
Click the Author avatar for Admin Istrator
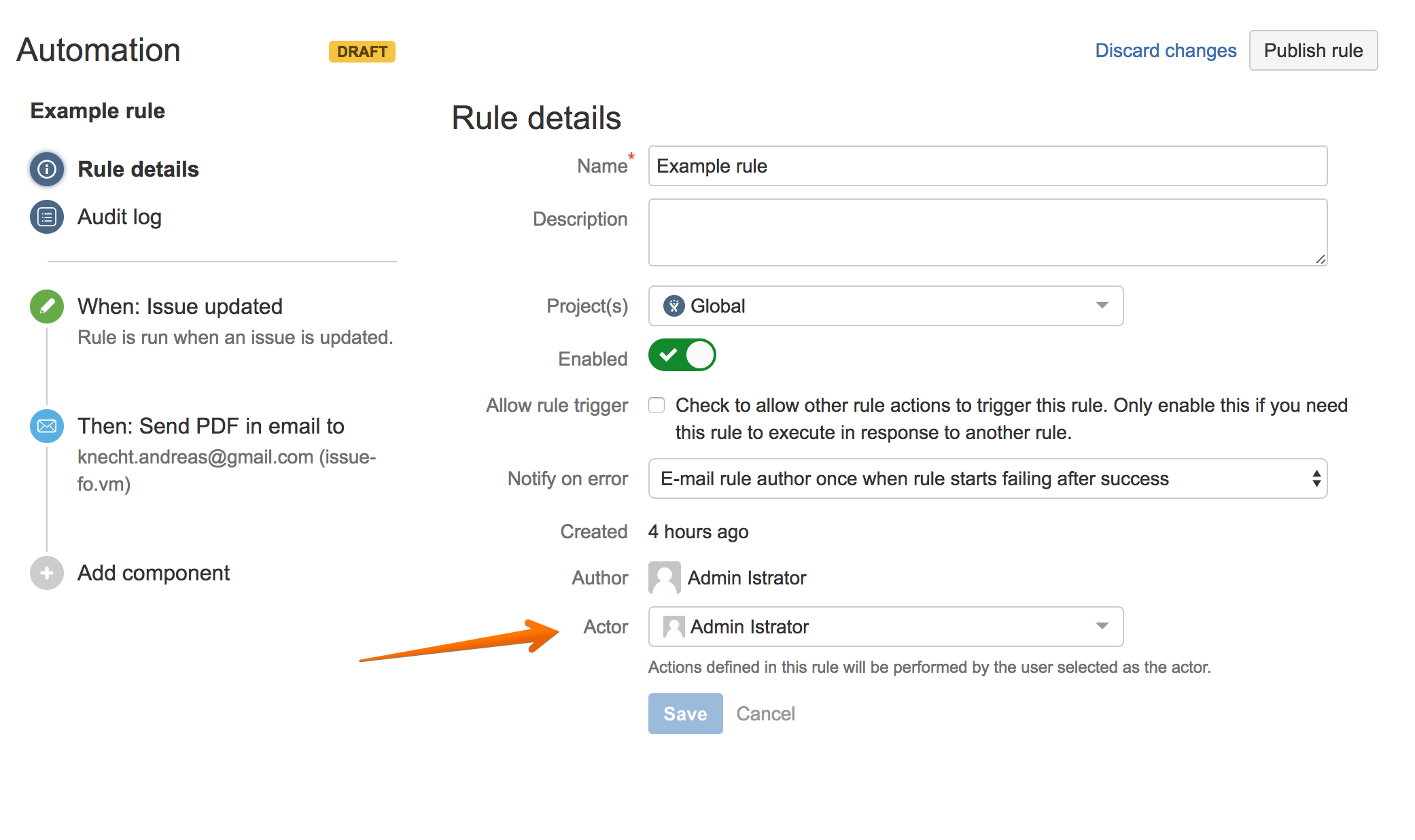[x=664, y=578]
